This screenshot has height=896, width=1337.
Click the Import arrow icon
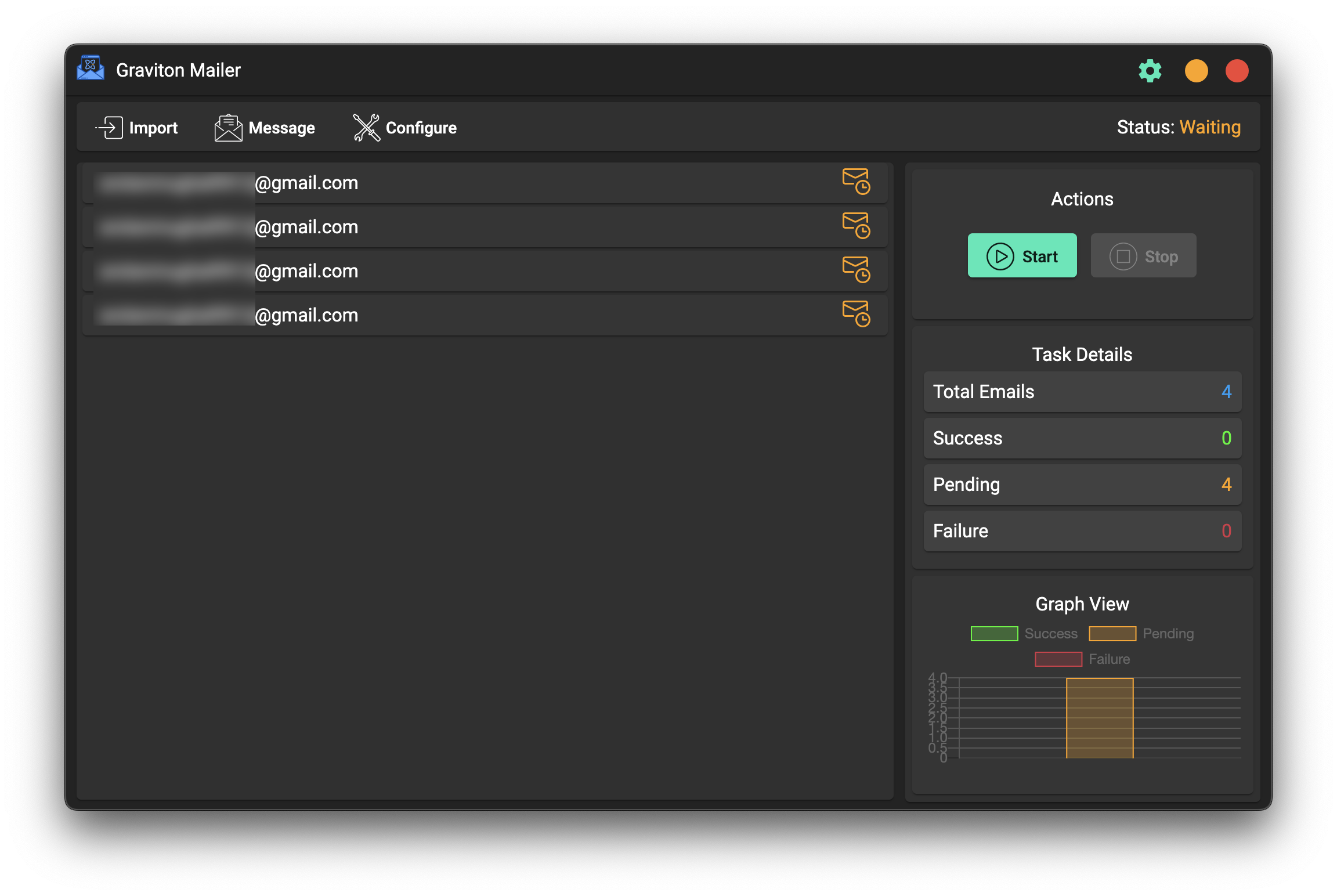(110, 127)
